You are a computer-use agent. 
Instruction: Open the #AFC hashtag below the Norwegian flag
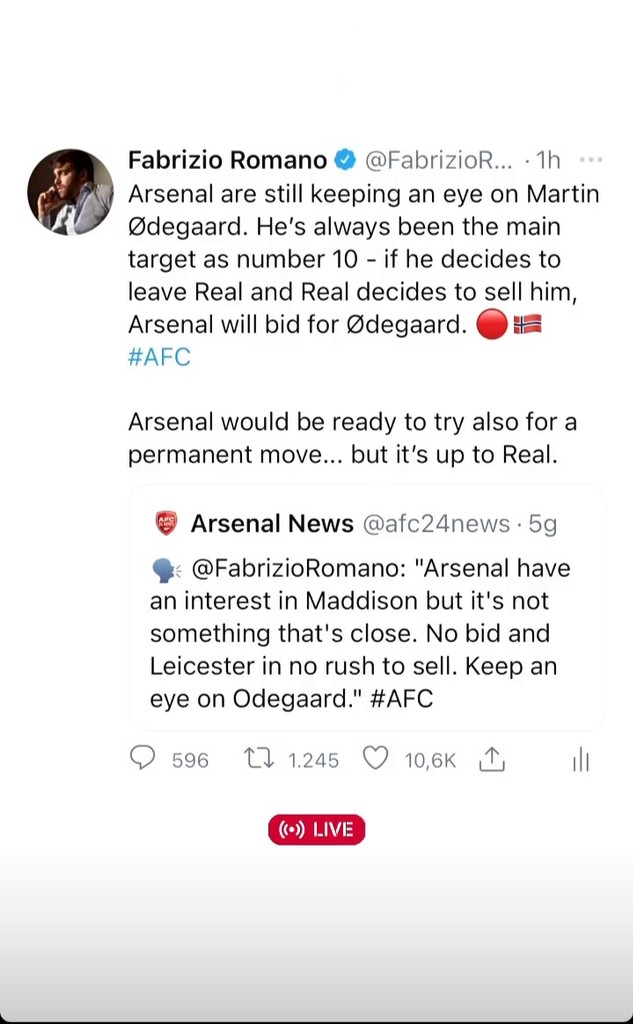click(x=159, y=357)
